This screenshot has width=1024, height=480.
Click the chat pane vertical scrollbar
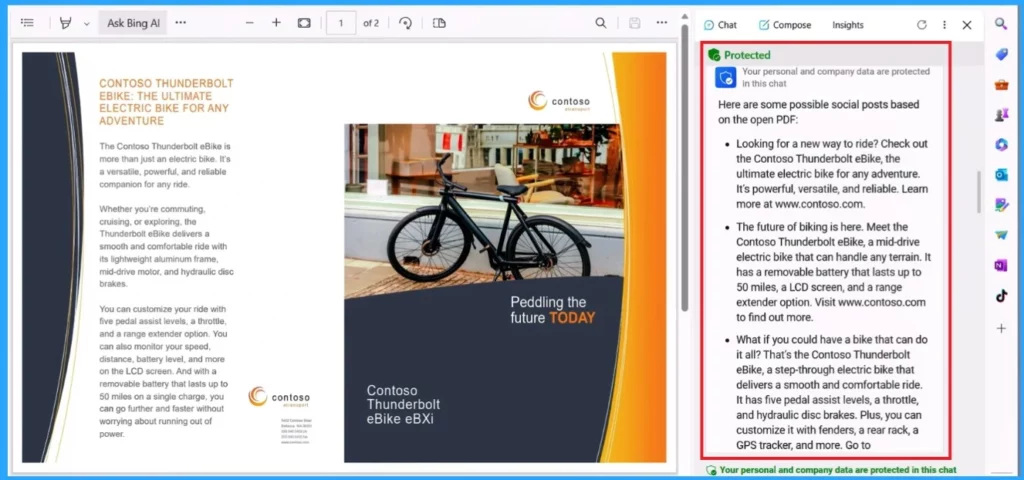click(978, 192)
